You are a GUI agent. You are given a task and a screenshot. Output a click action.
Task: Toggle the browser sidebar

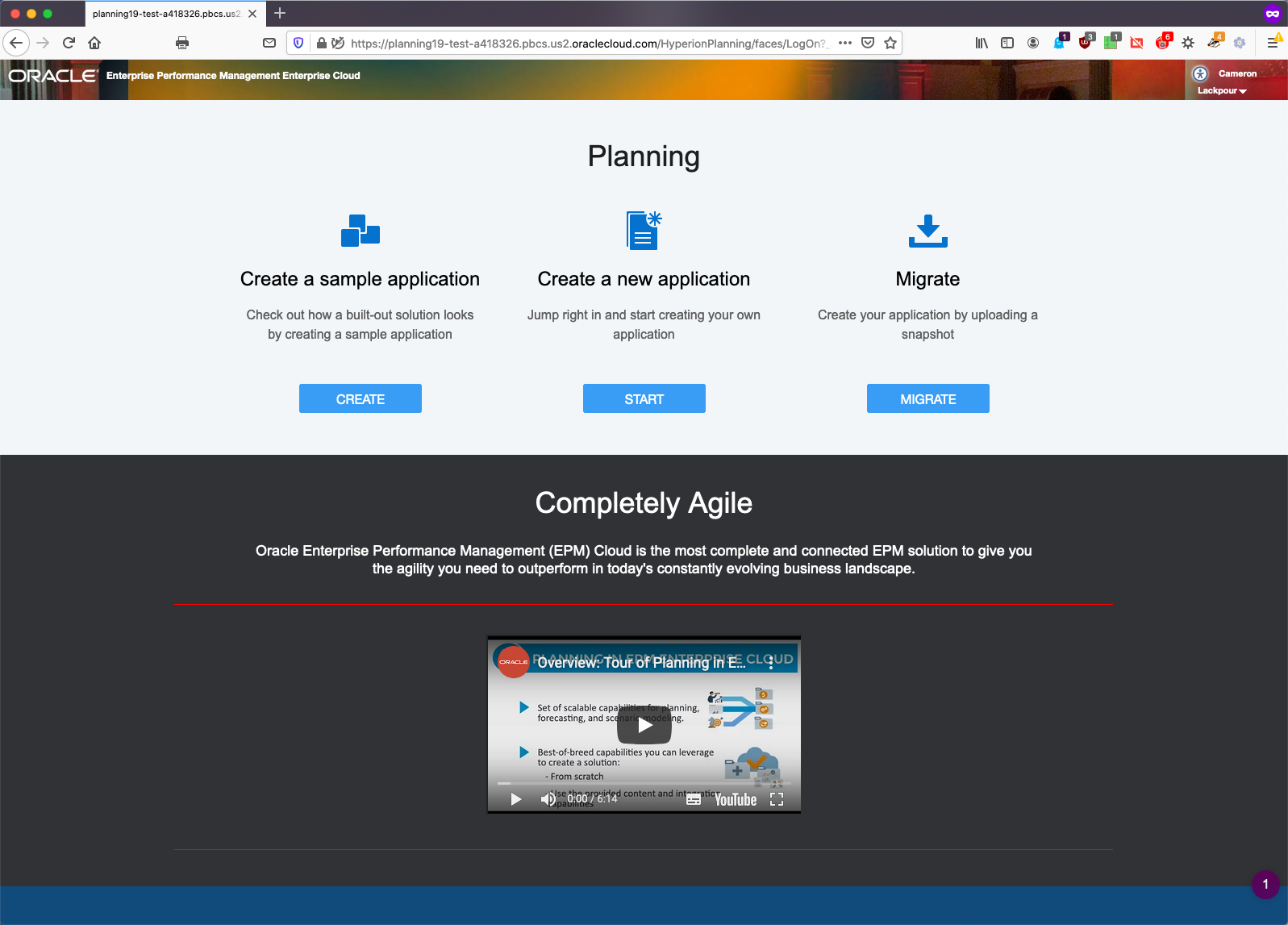pos(1007,43)
